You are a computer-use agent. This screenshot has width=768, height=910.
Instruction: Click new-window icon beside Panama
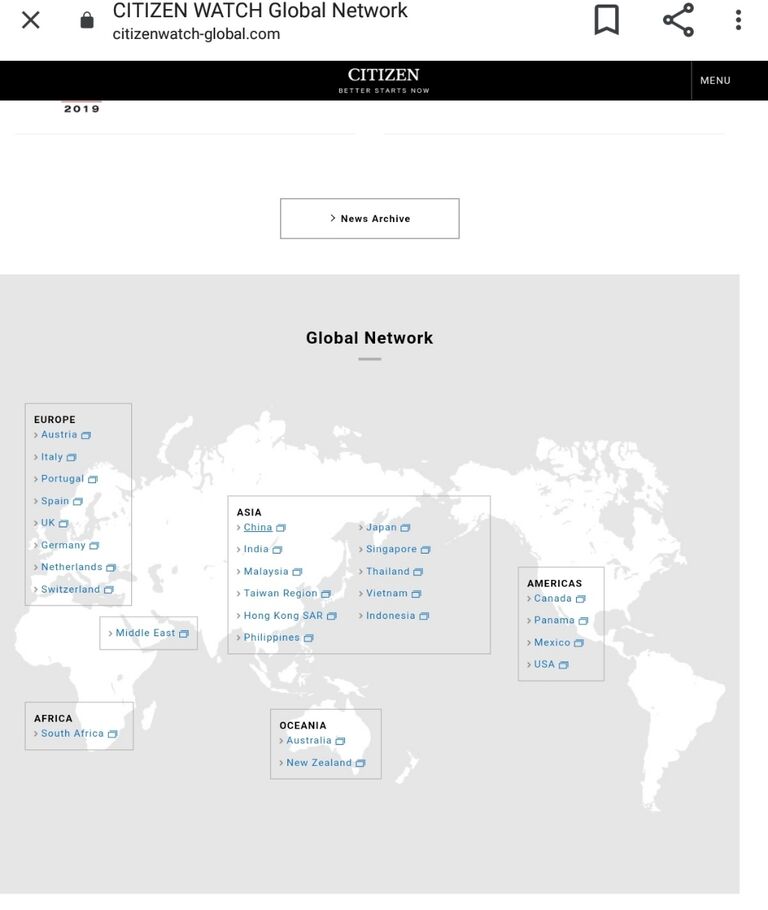pos(583,621)
